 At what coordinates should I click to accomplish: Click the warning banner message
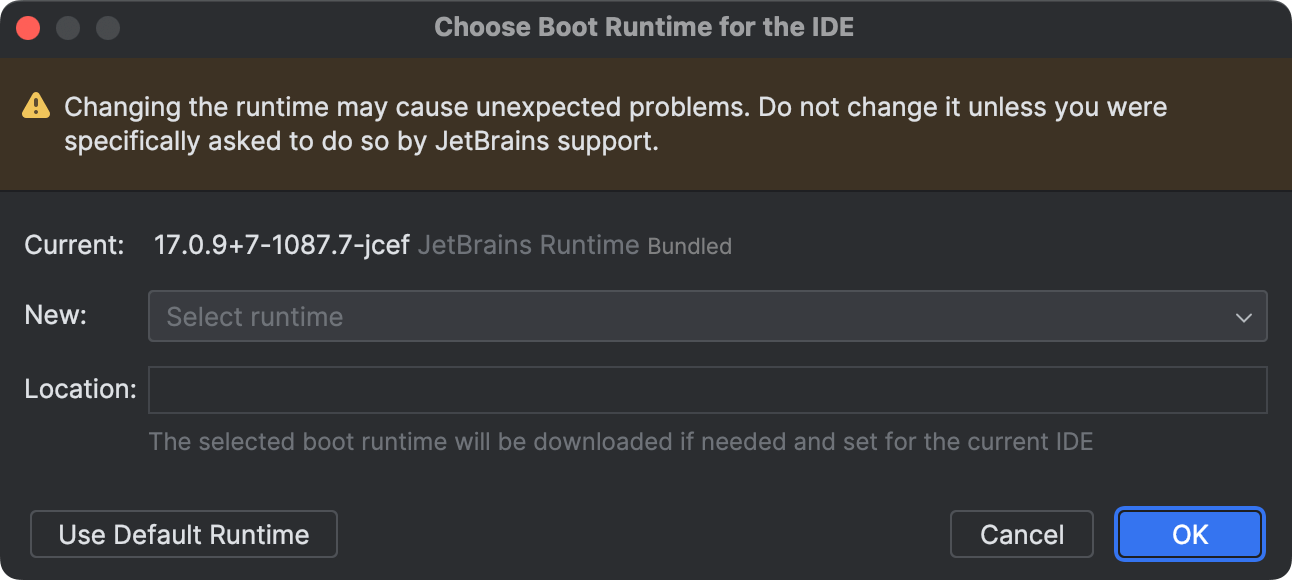click(616, 123)
